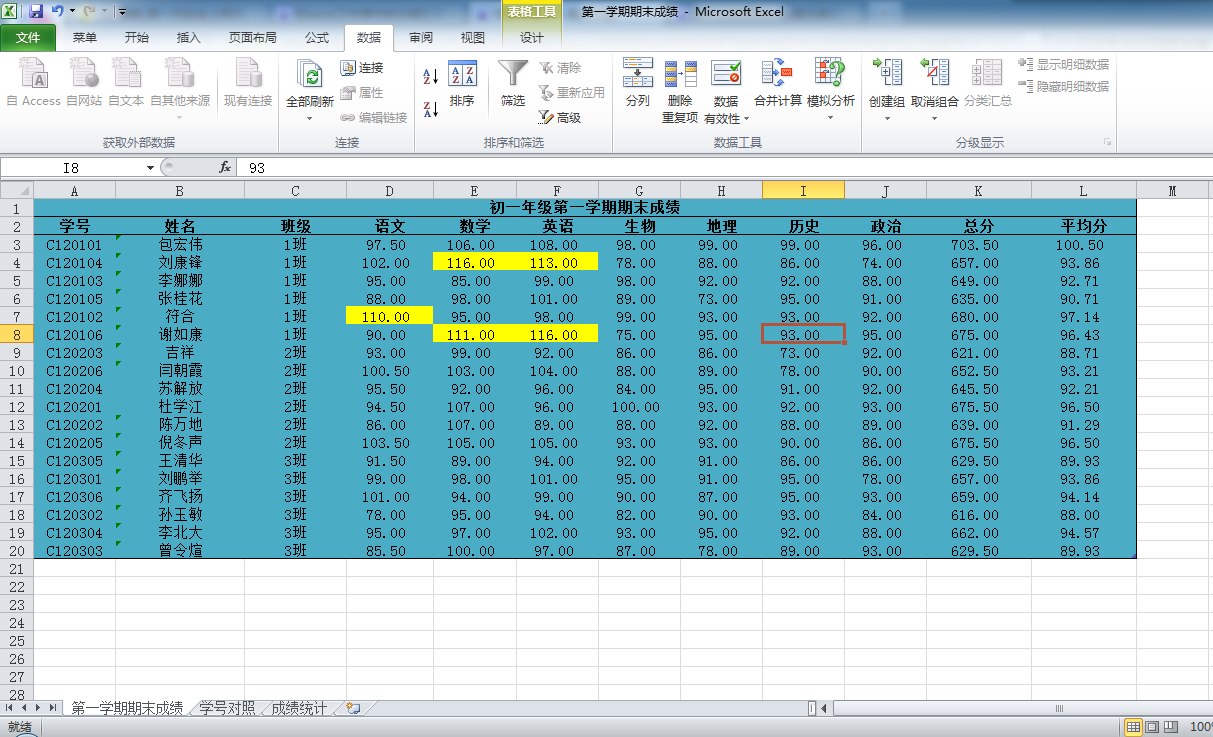The height and width of the screenshot is (737, 1213).
Task: Expand the 全部刷新 dropdown arrow
Action: (310, 119)
